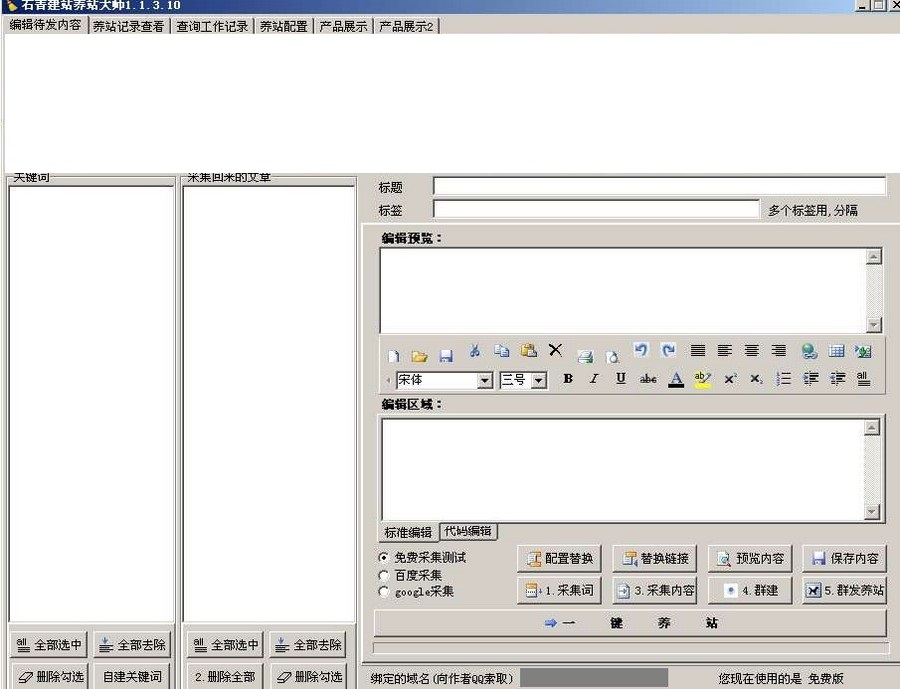Switch to the 养站配置 tab

pos(283,26)
